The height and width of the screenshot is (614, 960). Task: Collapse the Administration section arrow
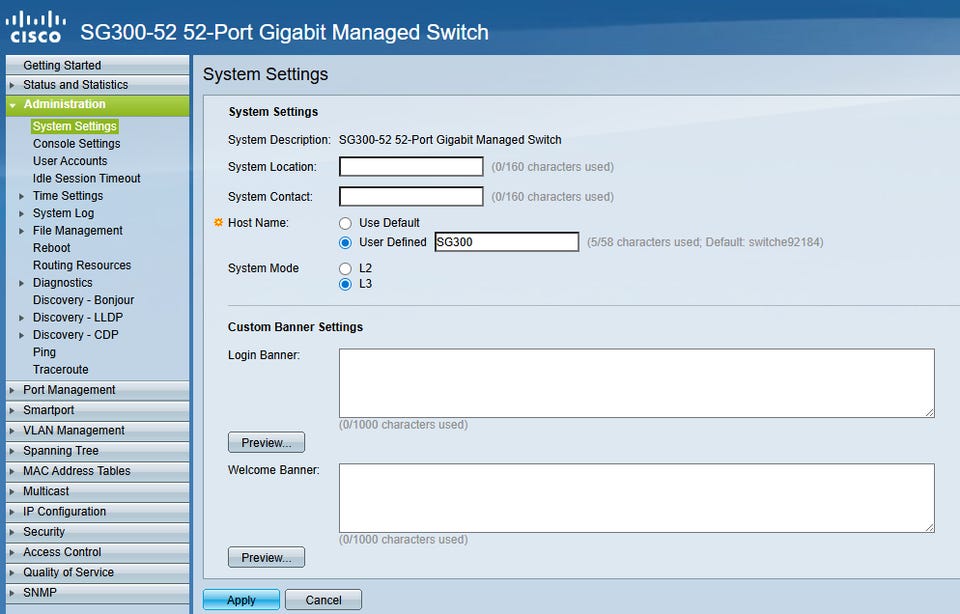pyautogui.click(x=12, y=105)
